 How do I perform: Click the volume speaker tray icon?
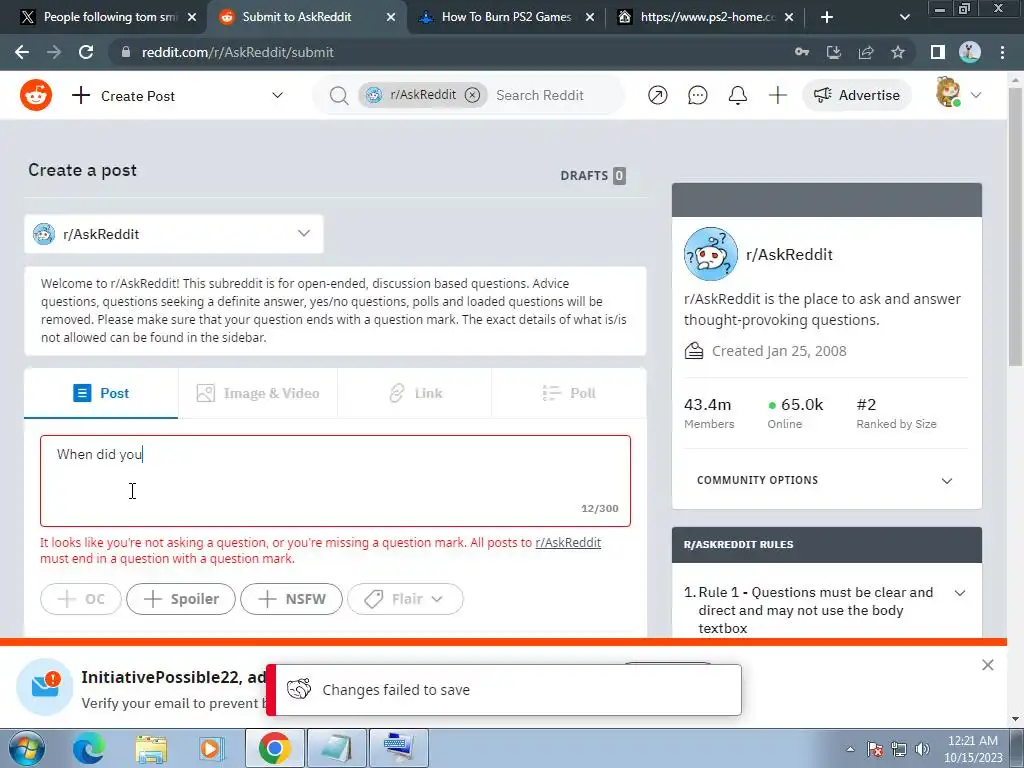coord(922,749)
